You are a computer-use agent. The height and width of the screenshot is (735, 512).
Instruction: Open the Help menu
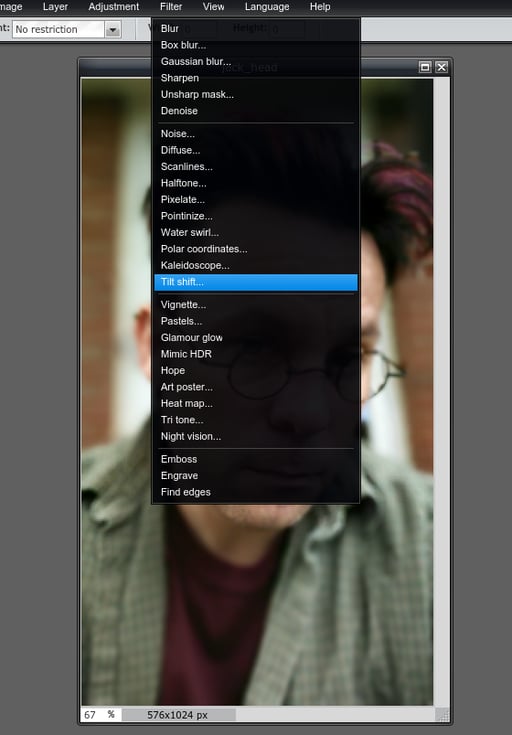click(x=320, y=7)
